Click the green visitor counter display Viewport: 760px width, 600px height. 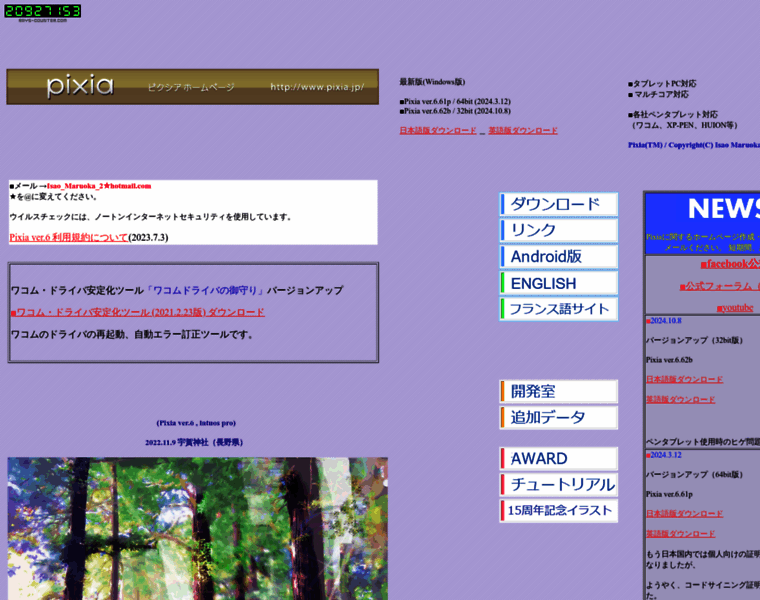tap(42, 11)
